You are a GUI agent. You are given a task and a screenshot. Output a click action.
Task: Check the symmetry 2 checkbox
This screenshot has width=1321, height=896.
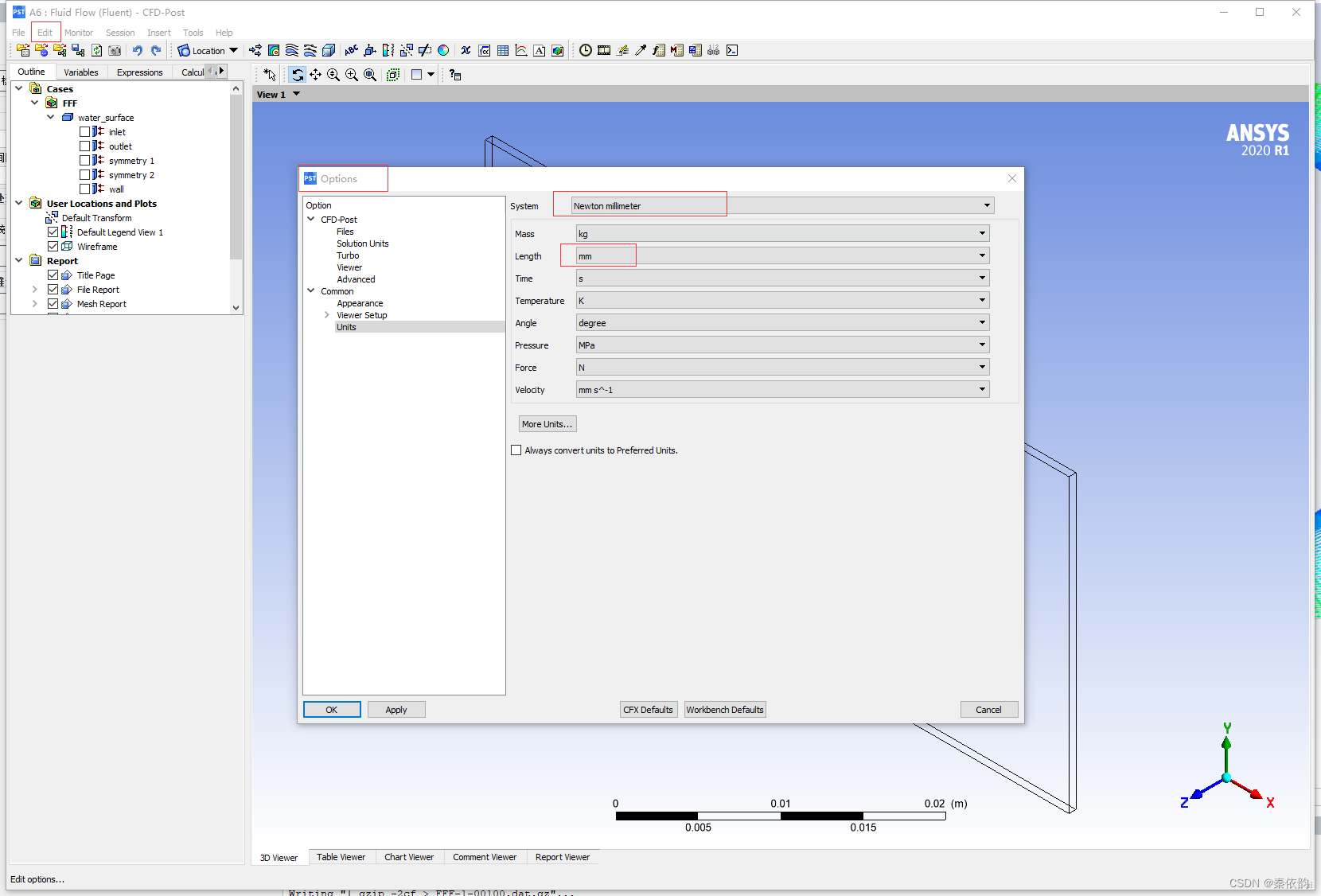pyautogui.click(x=84, y=175)
